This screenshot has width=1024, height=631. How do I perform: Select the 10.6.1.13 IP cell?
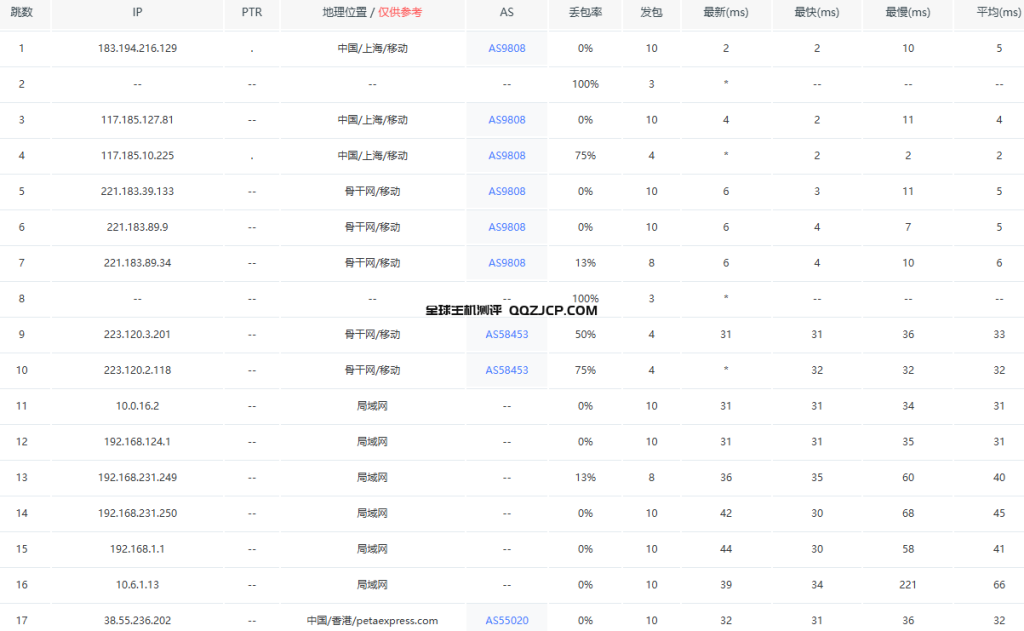137,584
